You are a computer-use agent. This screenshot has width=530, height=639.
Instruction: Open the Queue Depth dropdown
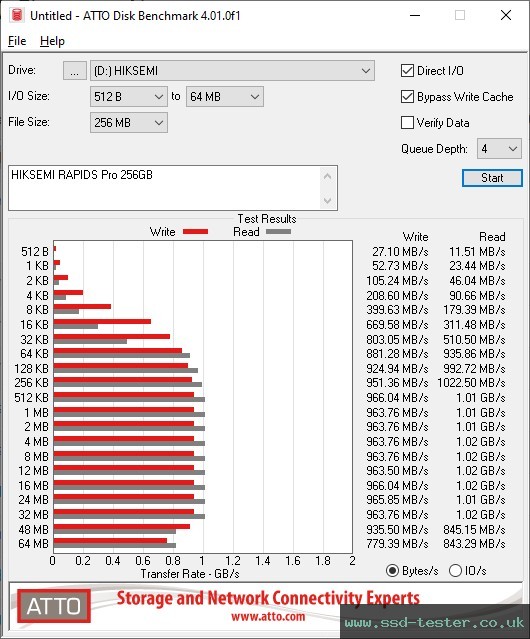[499, 149]
